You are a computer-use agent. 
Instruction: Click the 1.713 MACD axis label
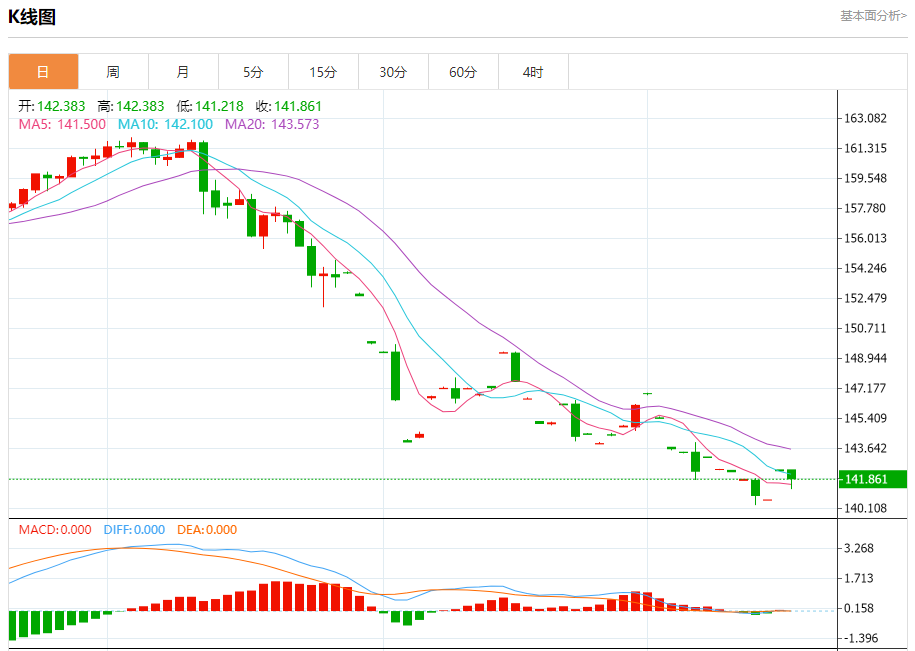click(859, 578)
